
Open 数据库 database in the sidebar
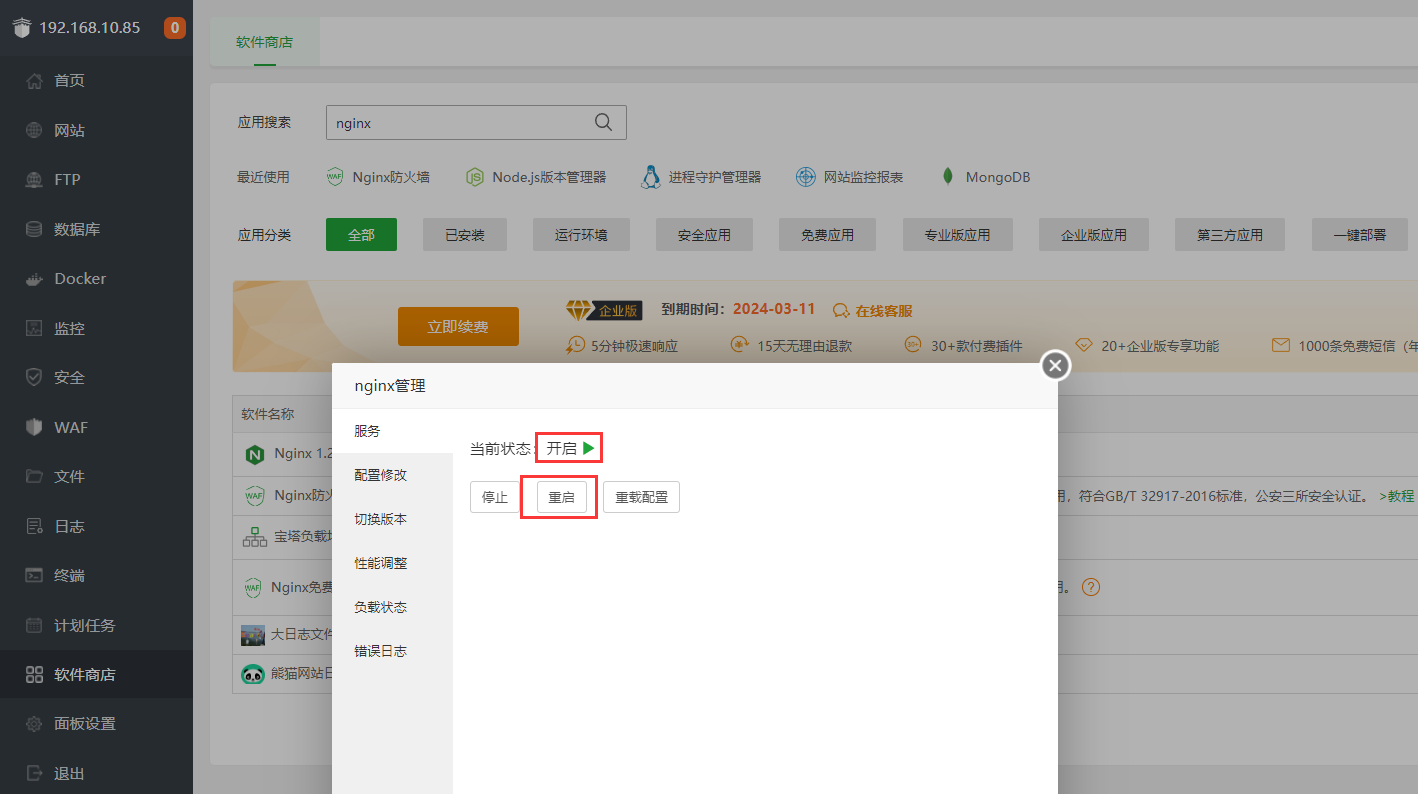[96, 229]
